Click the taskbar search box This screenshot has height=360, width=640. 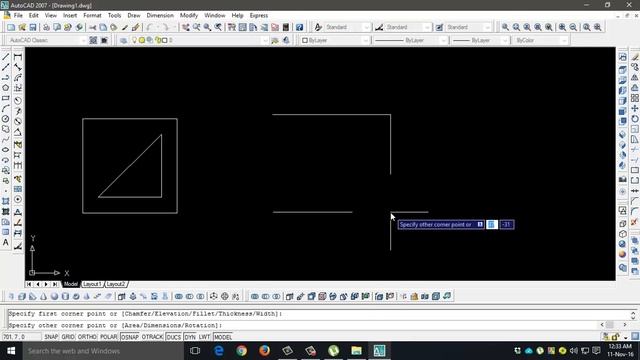103,351
